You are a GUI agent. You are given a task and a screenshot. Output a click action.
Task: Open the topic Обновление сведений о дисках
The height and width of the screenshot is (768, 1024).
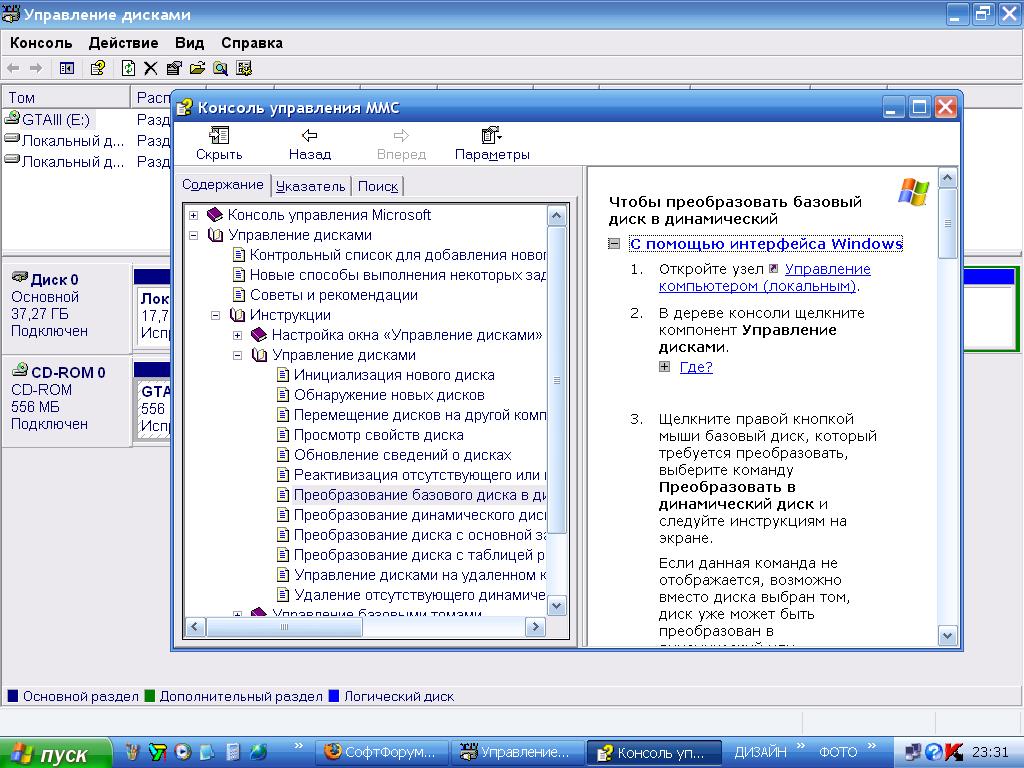click(402, 455)
